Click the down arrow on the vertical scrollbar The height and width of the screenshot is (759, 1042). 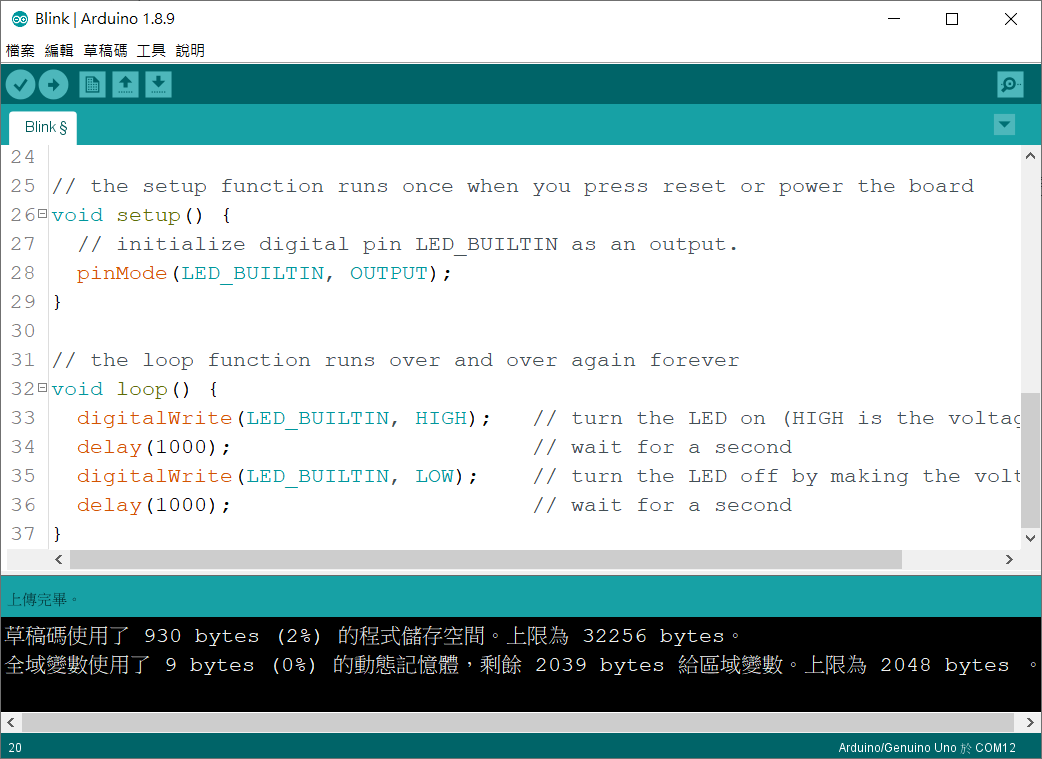(1030, 537)
